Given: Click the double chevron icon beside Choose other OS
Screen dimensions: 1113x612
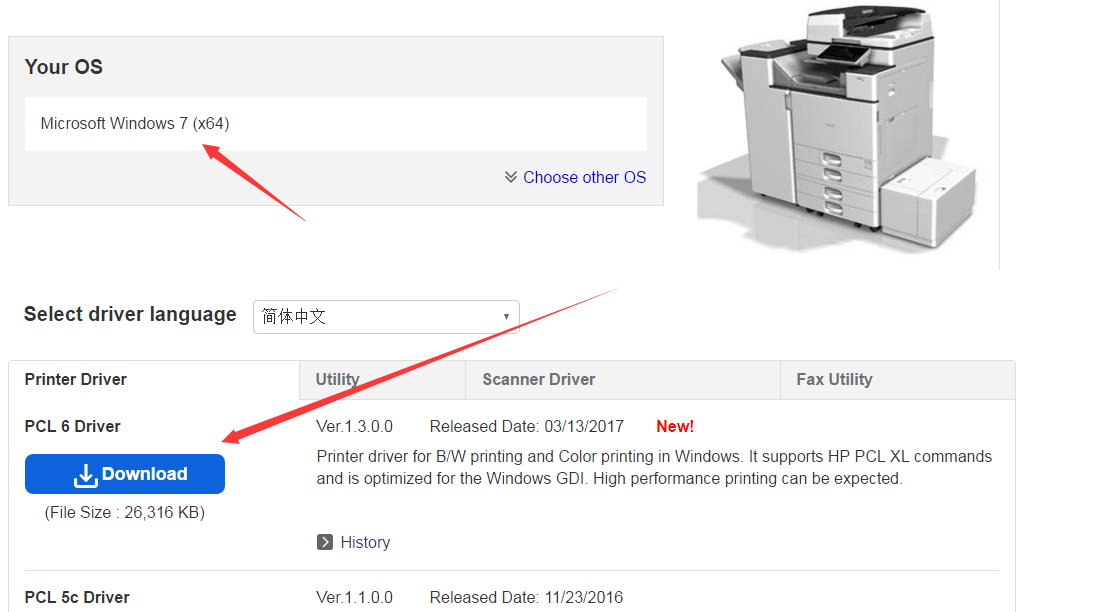Looking at the screenshot, I should point(511,177).
